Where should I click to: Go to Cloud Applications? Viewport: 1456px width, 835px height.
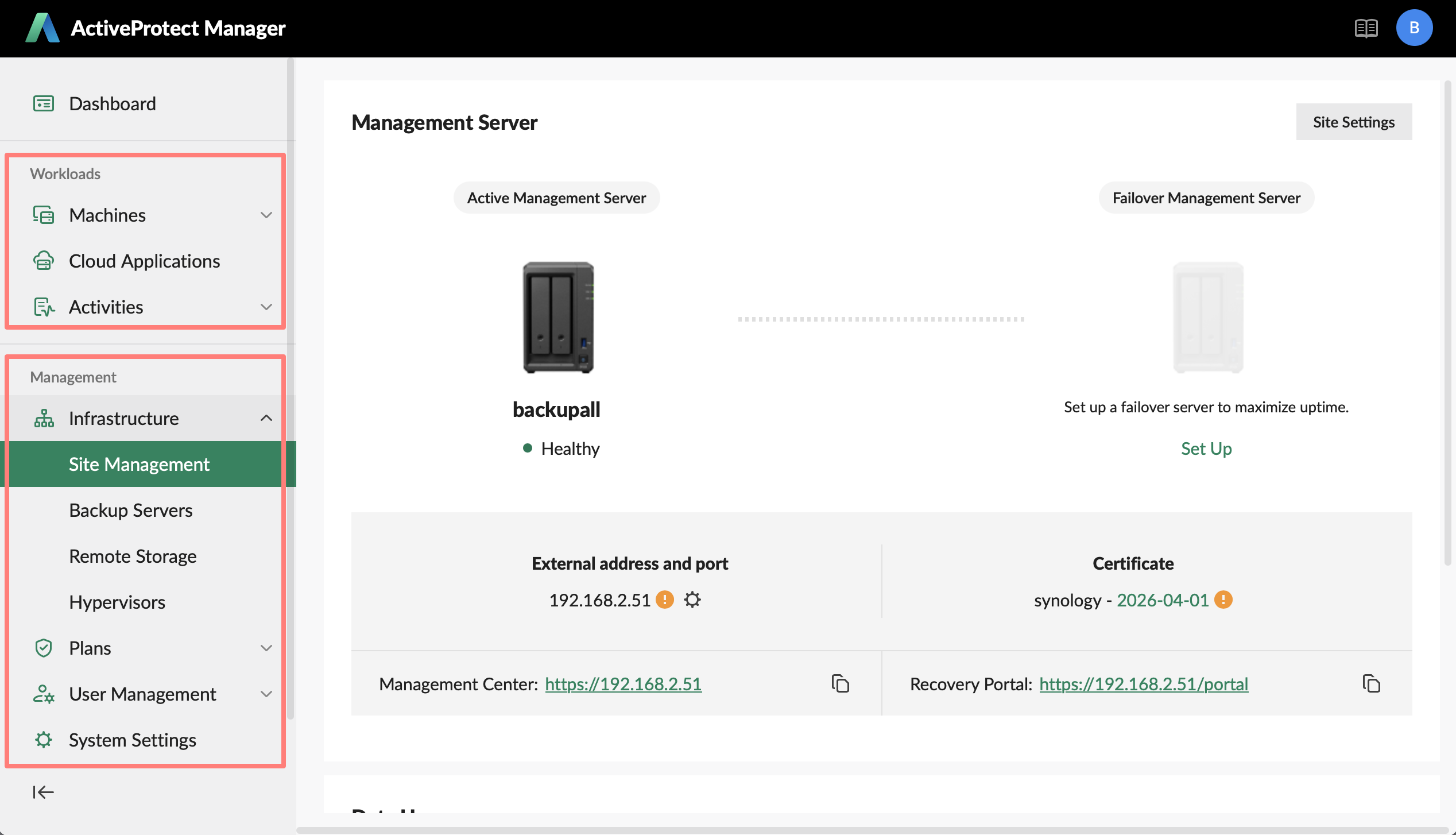(x=148, y=261)
